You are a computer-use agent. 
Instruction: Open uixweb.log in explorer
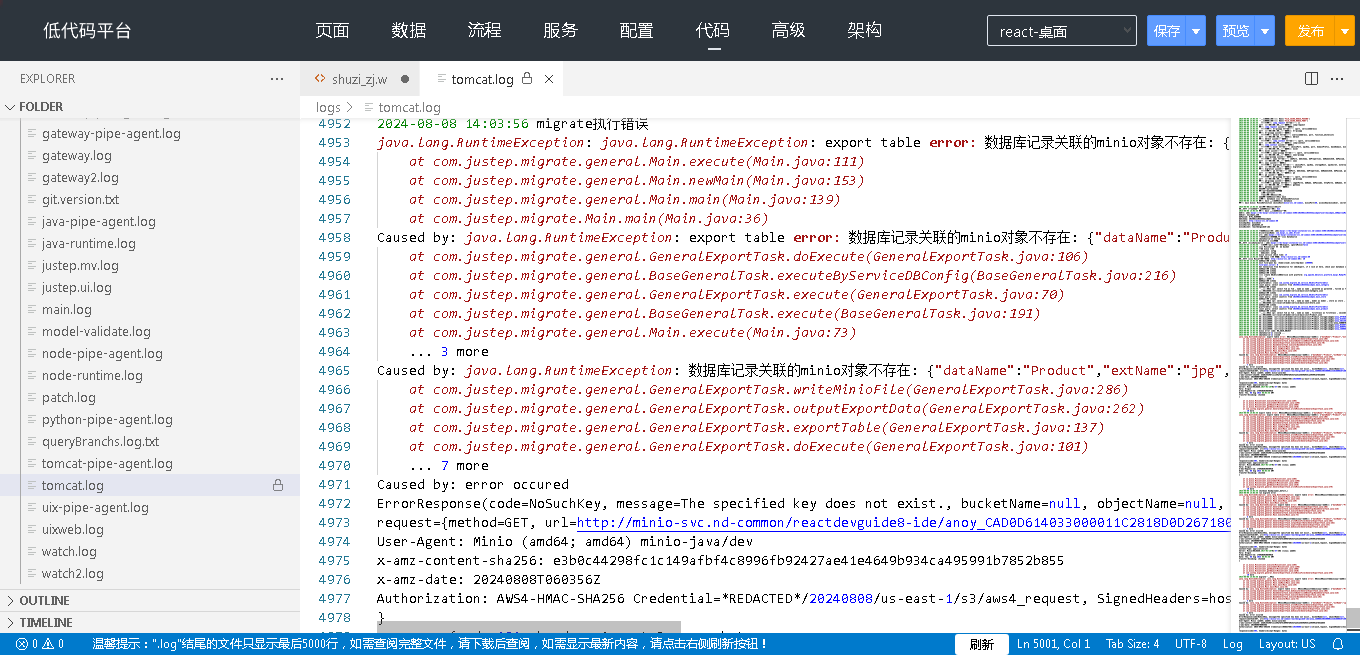coord(72,529)
